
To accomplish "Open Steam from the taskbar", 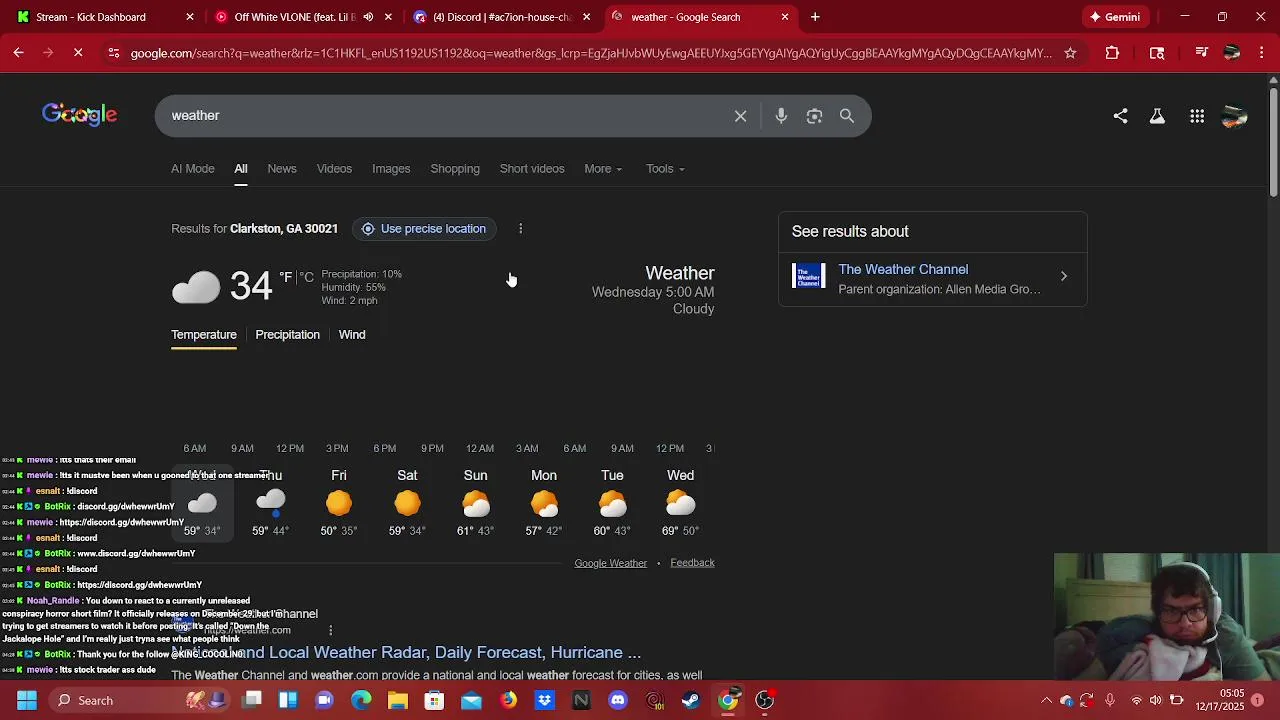I will pyautogui.click(x=691, y=700).
